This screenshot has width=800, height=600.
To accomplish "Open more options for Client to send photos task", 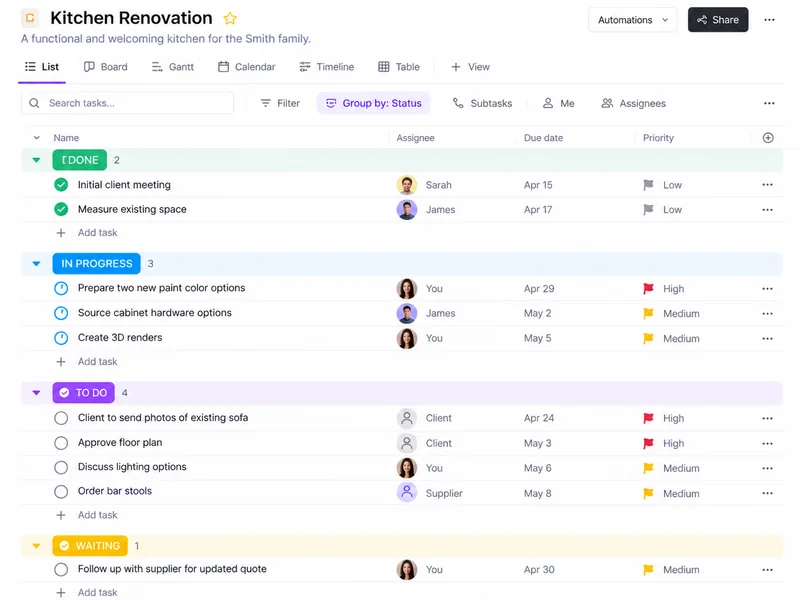I will (767, 418).
